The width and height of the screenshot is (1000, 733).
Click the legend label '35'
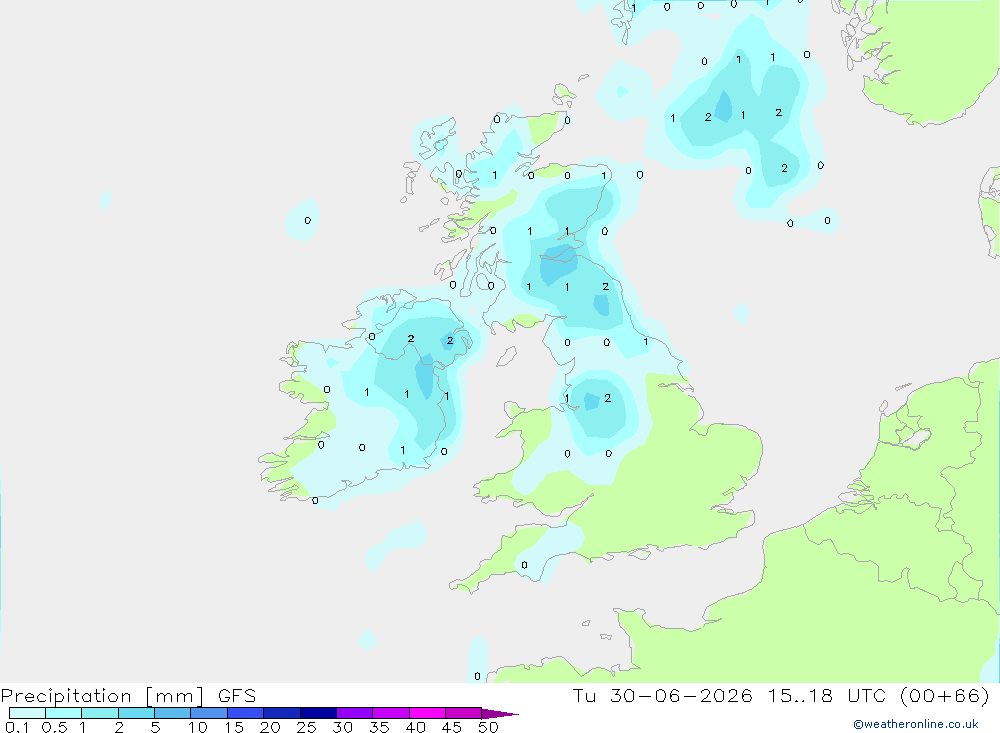pyautogui.click(x=379, y=727)
